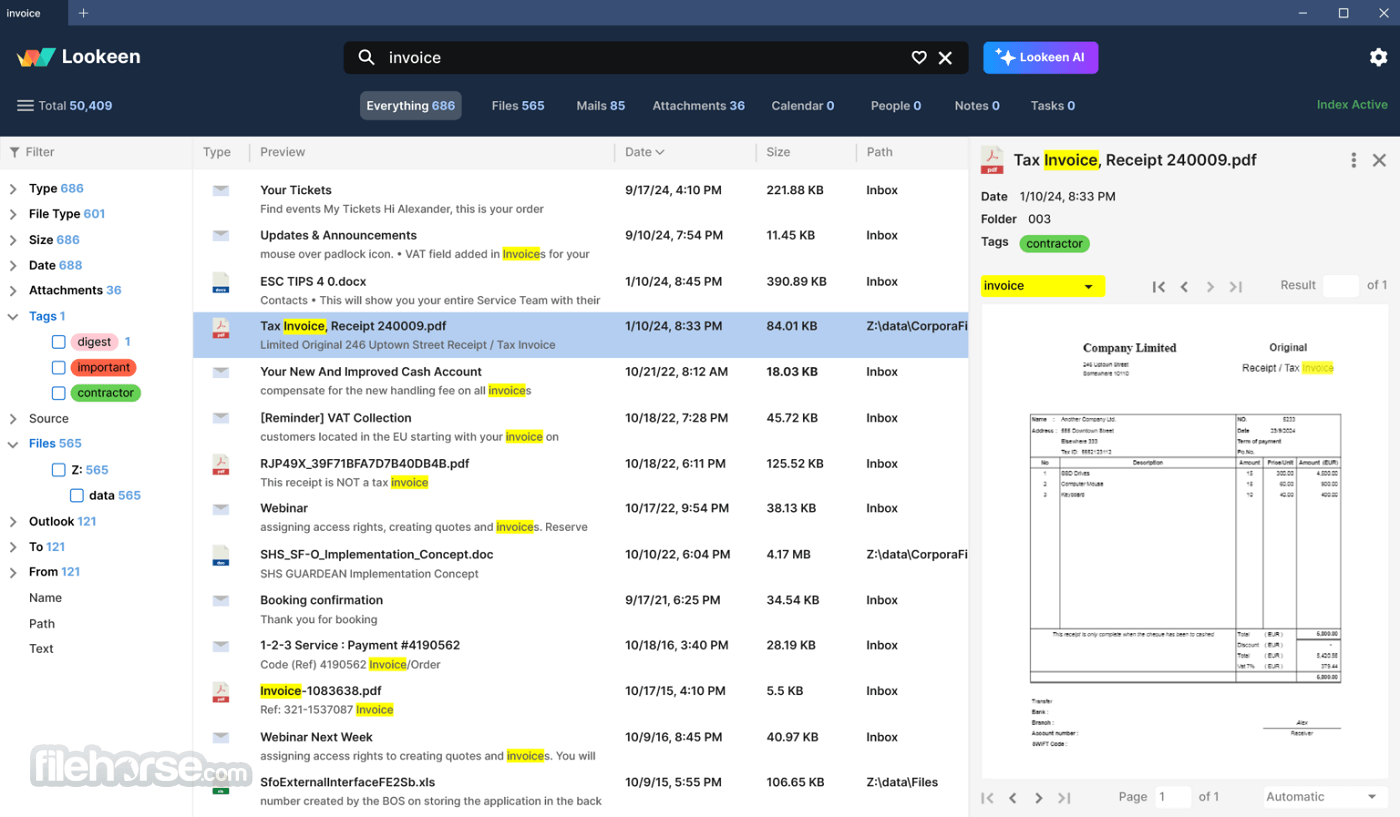The image size is (1400, 817).
Task: Click the mail icon for Your Tickets
Action: [221, 190]
